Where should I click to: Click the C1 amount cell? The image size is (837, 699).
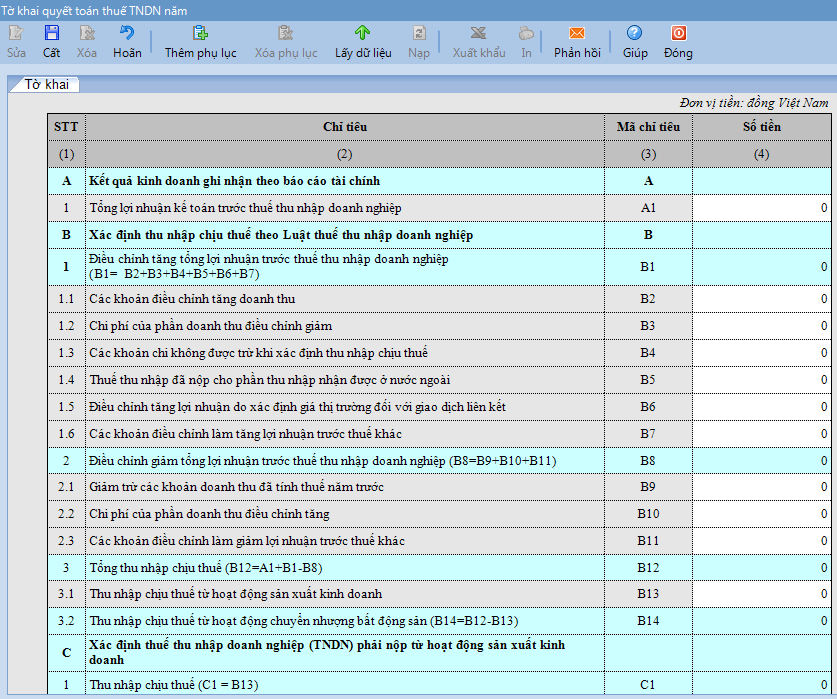click(762, 684)
